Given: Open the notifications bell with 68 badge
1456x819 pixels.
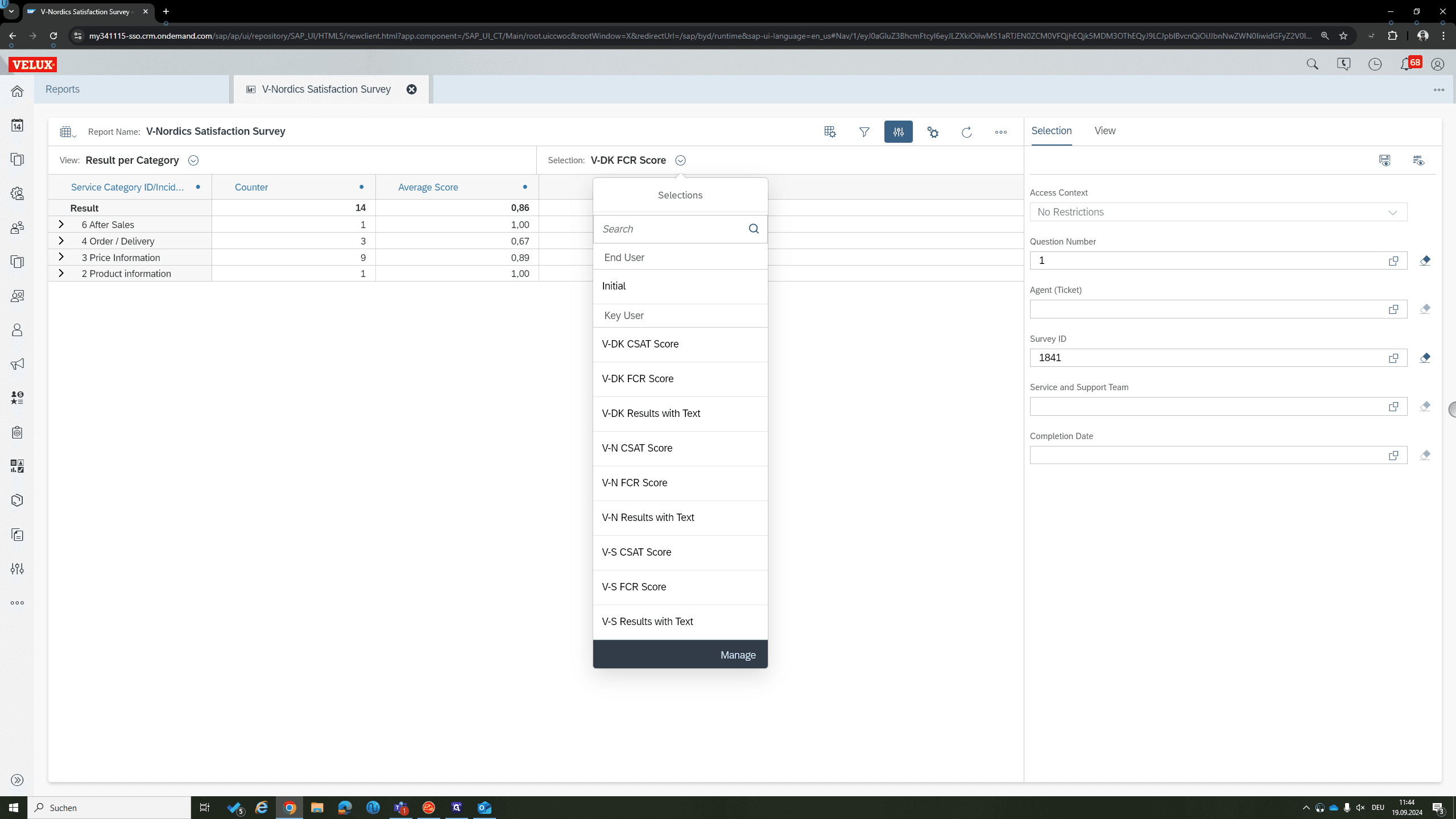Looking at the screenshot, I should pyautogui.click(x=1407, y=64).
